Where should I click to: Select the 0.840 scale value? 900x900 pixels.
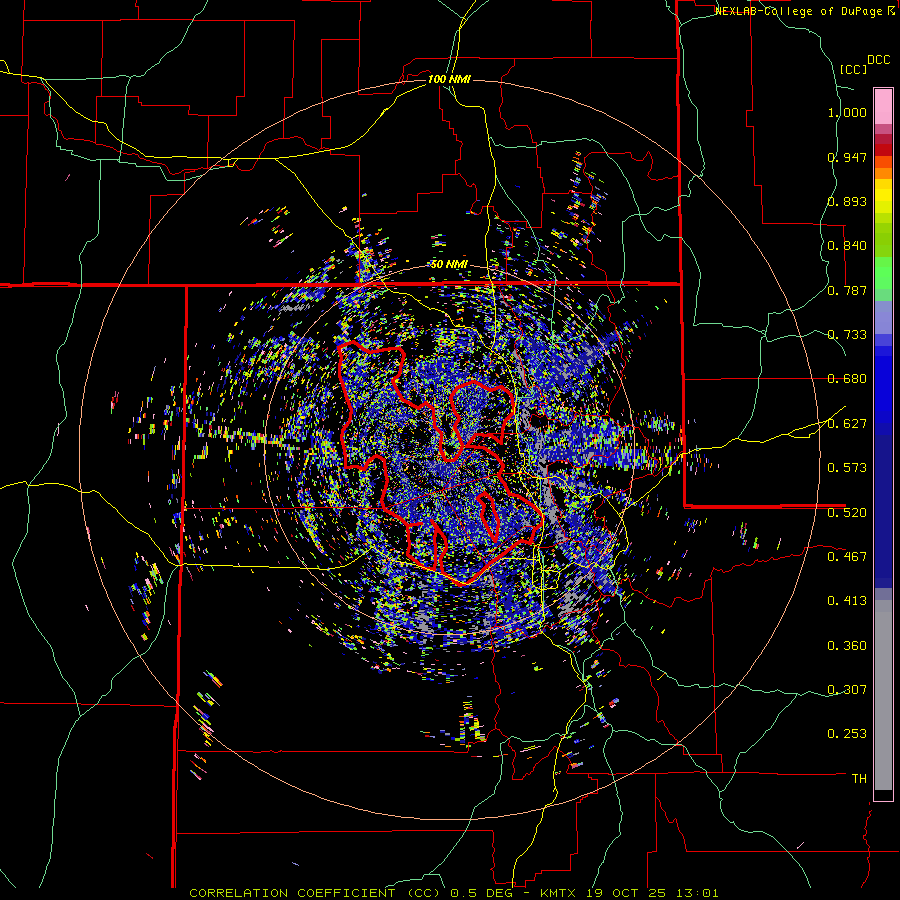point(847,246)
